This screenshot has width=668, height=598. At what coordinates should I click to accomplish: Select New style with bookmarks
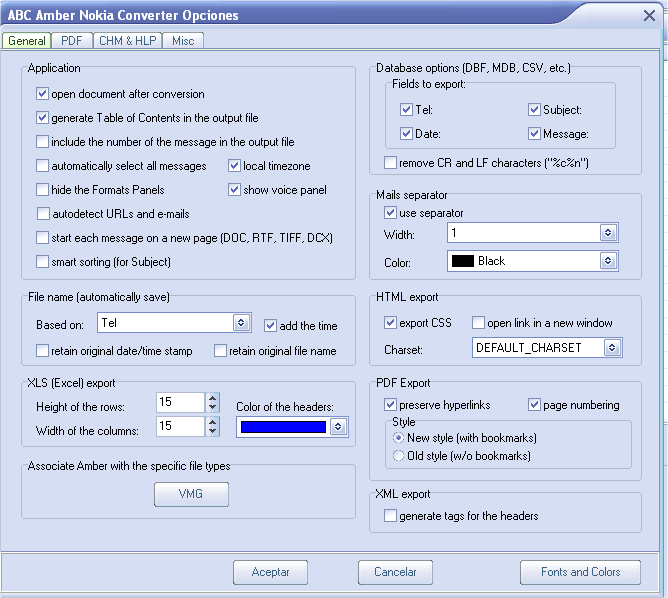coord(398,437)
